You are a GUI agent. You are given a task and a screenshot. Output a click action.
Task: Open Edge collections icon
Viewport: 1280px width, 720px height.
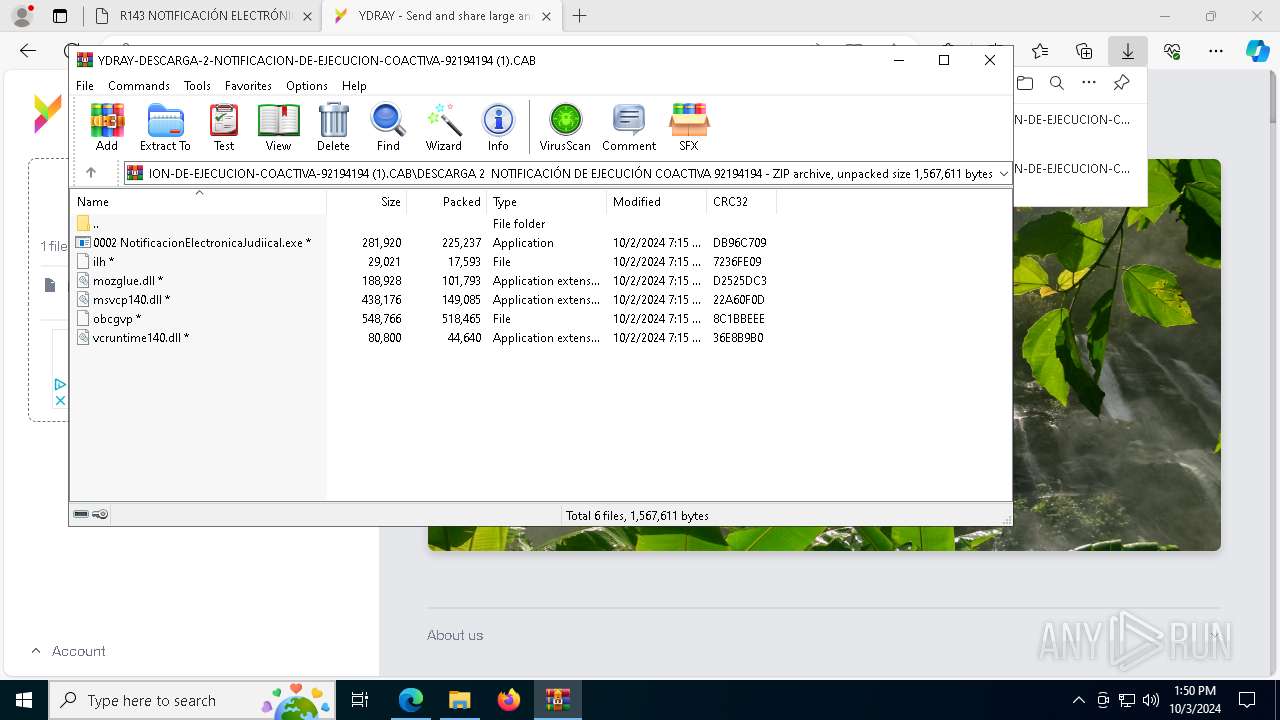click(1084, 51)
